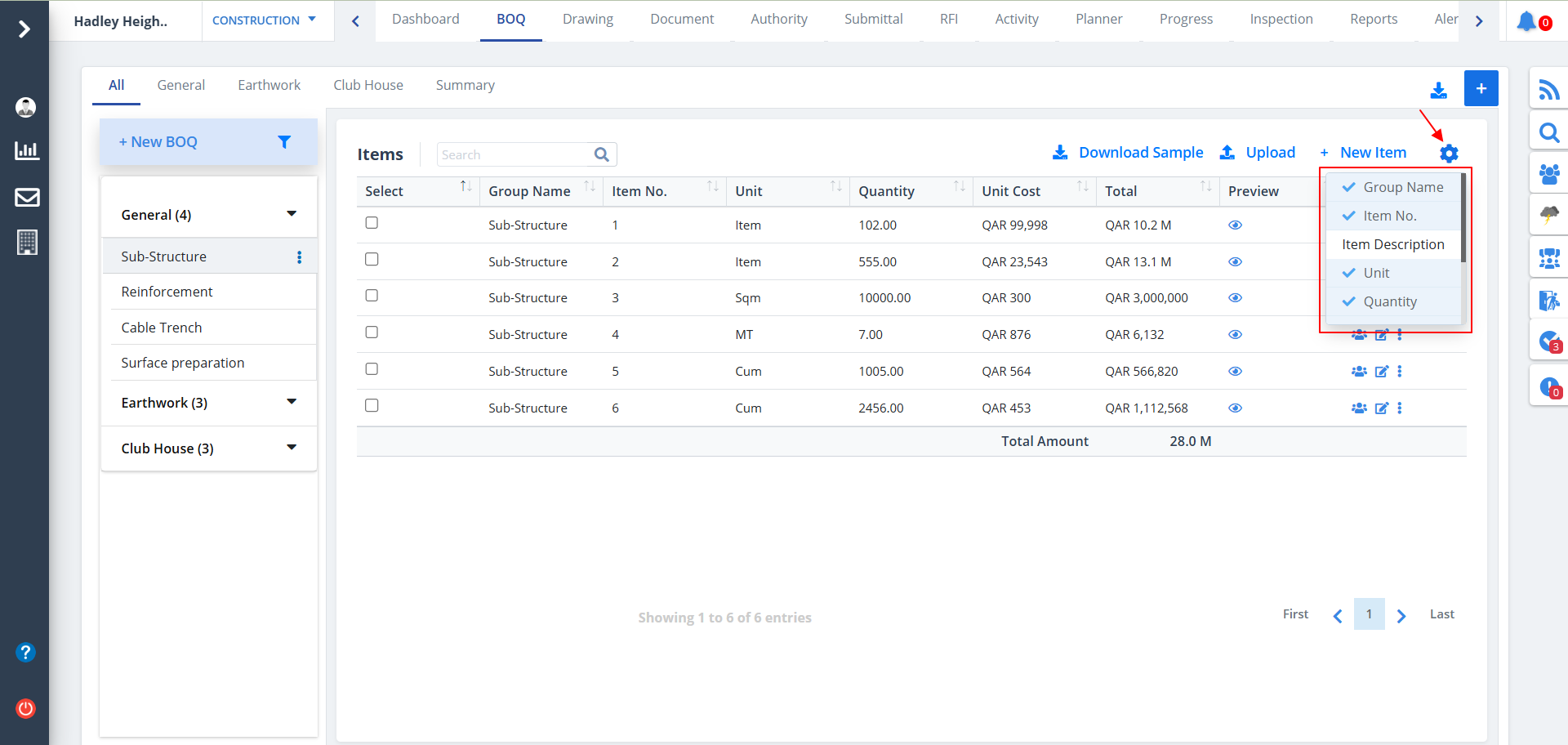Open the mail icon in left sidebar
The width and height of the screenshot is (1568, 745).
(x=27, y=197)
